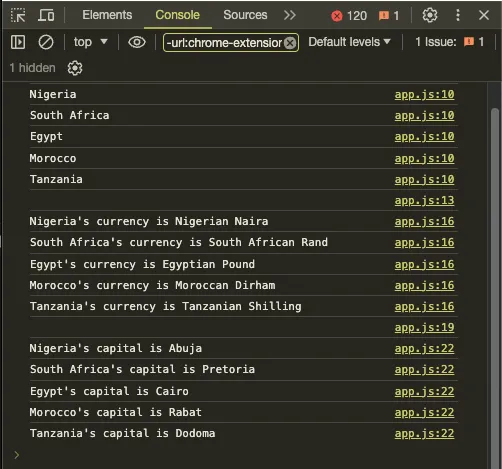Select "South Africa's capital is Pretoria" message

click(142, 370)
